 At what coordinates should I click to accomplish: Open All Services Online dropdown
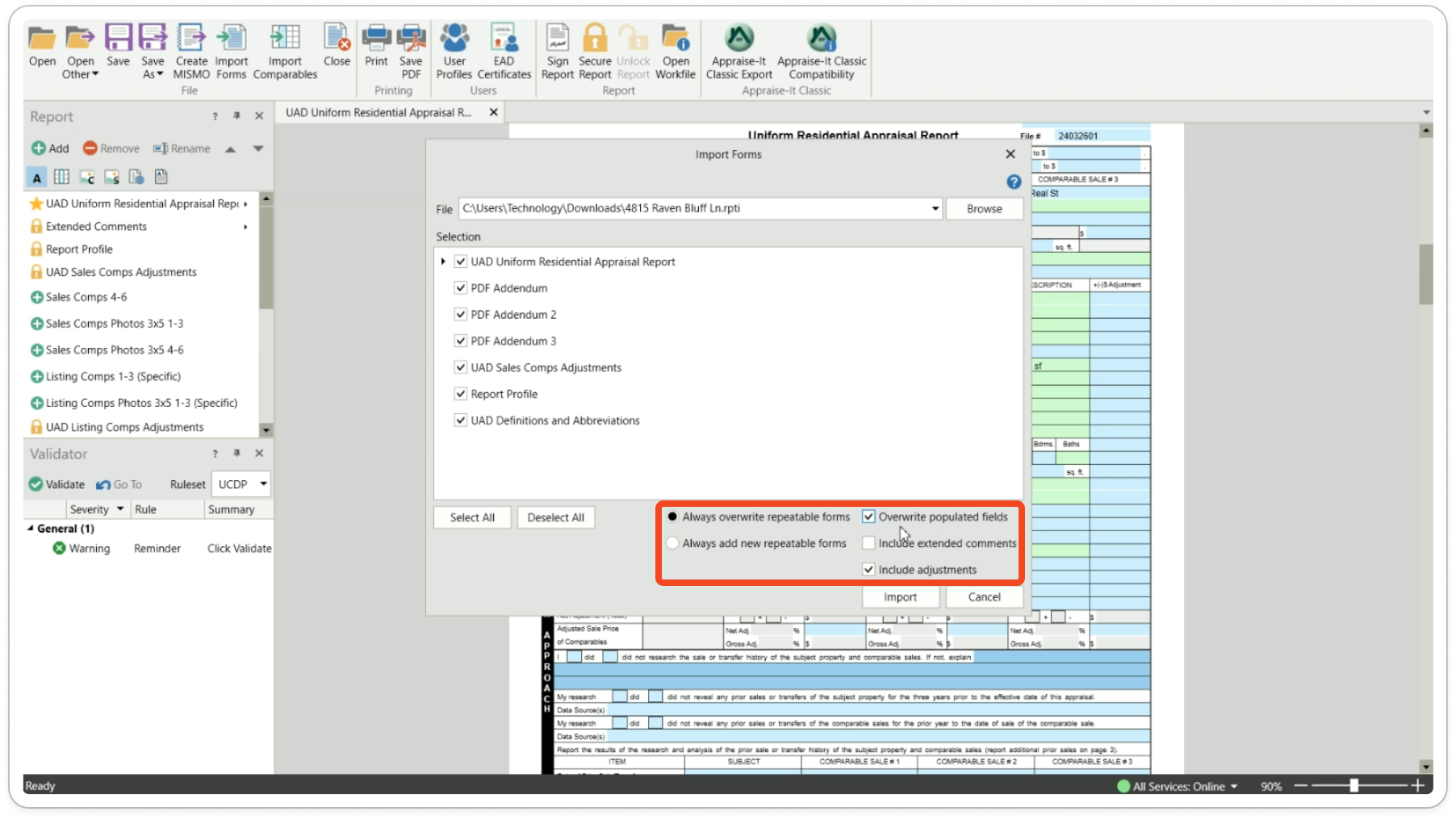tap(1233, 786)
